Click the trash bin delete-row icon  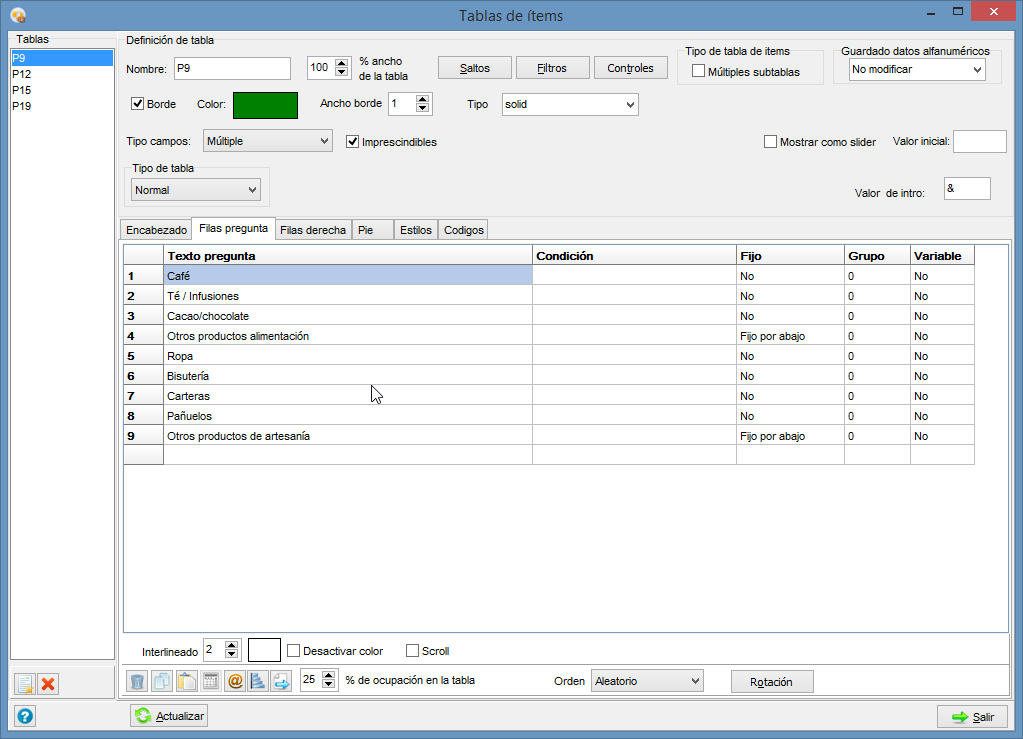pos(137,682)
